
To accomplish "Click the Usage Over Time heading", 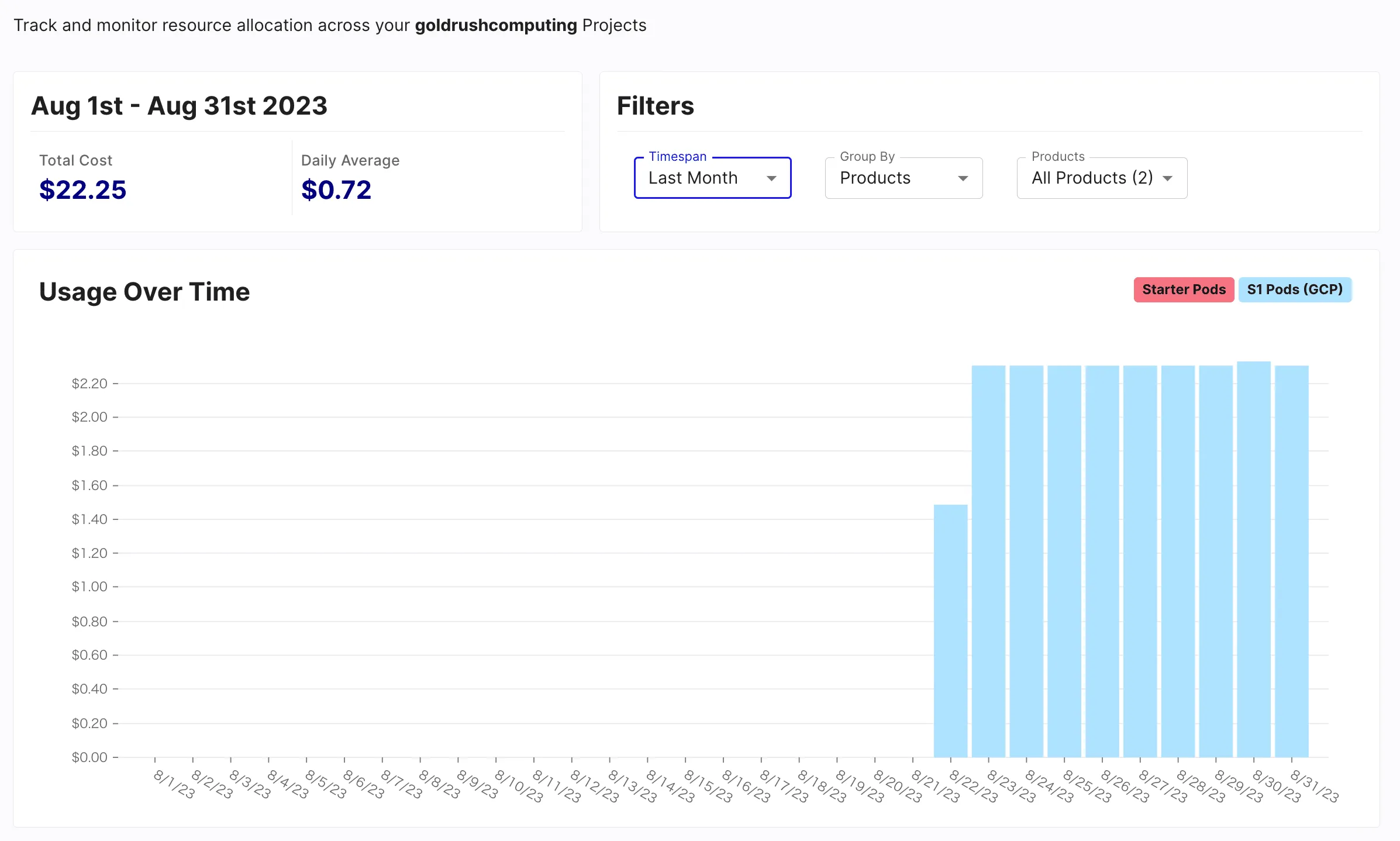I will click(x=144, y=291).
